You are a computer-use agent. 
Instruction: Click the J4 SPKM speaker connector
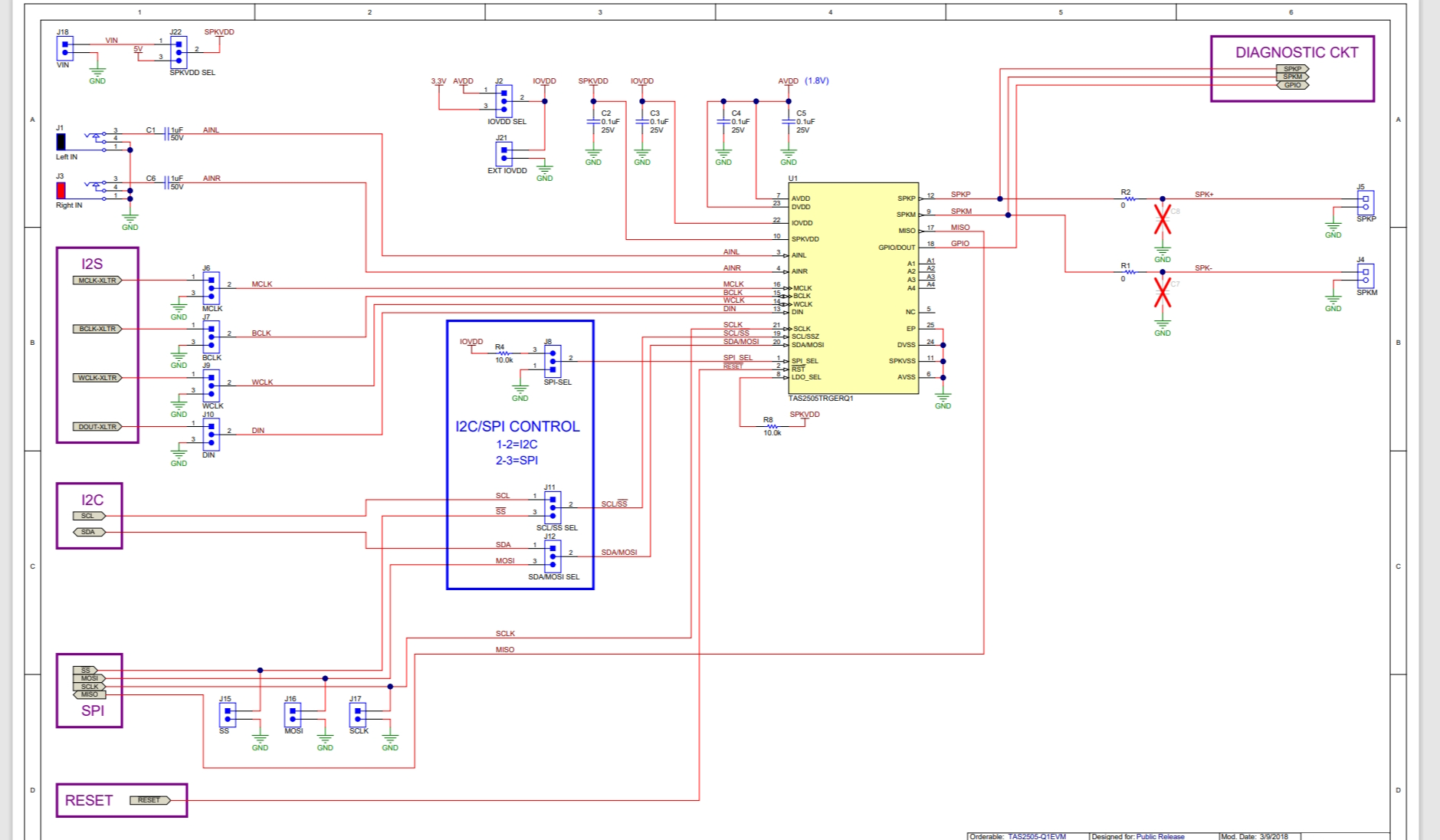click(1365, 276)
